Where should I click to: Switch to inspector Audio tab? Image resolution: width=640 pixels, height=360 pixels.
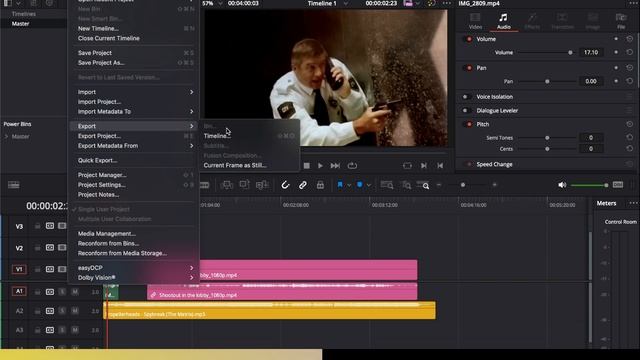pyautogui.click(x=504, y=21)
